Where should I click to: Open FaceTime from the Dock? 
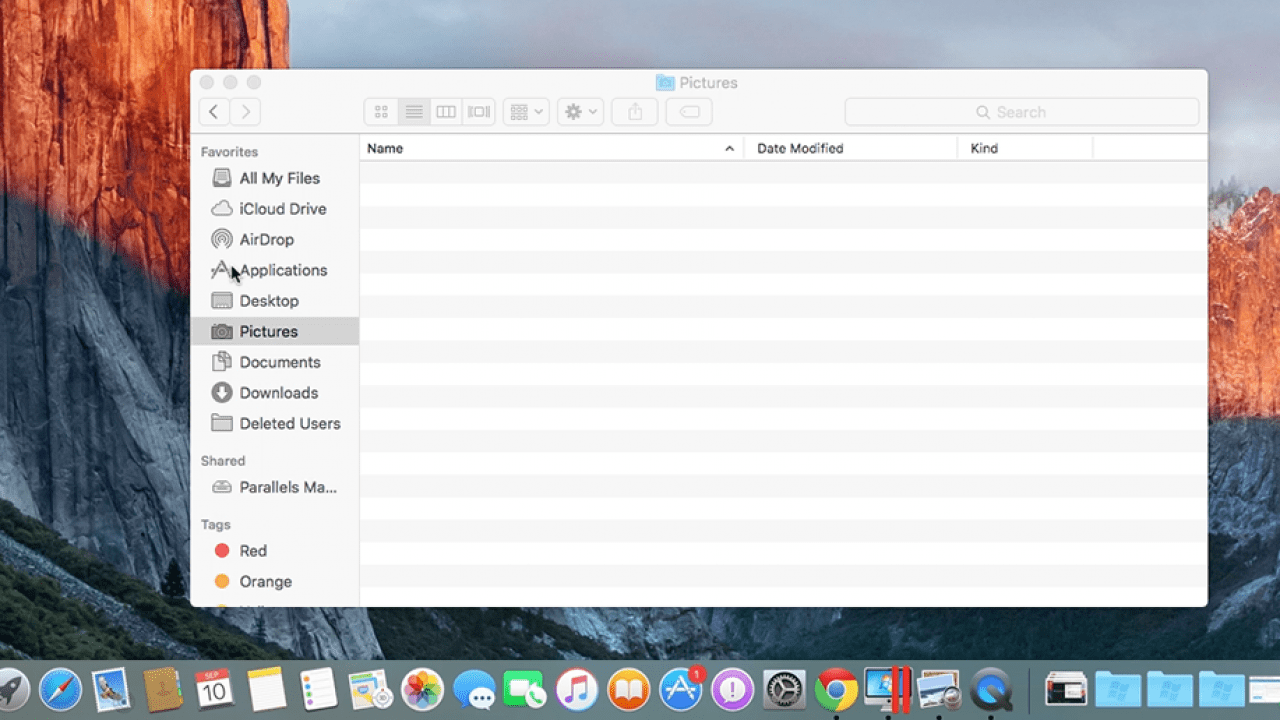[x=525, y=689]
